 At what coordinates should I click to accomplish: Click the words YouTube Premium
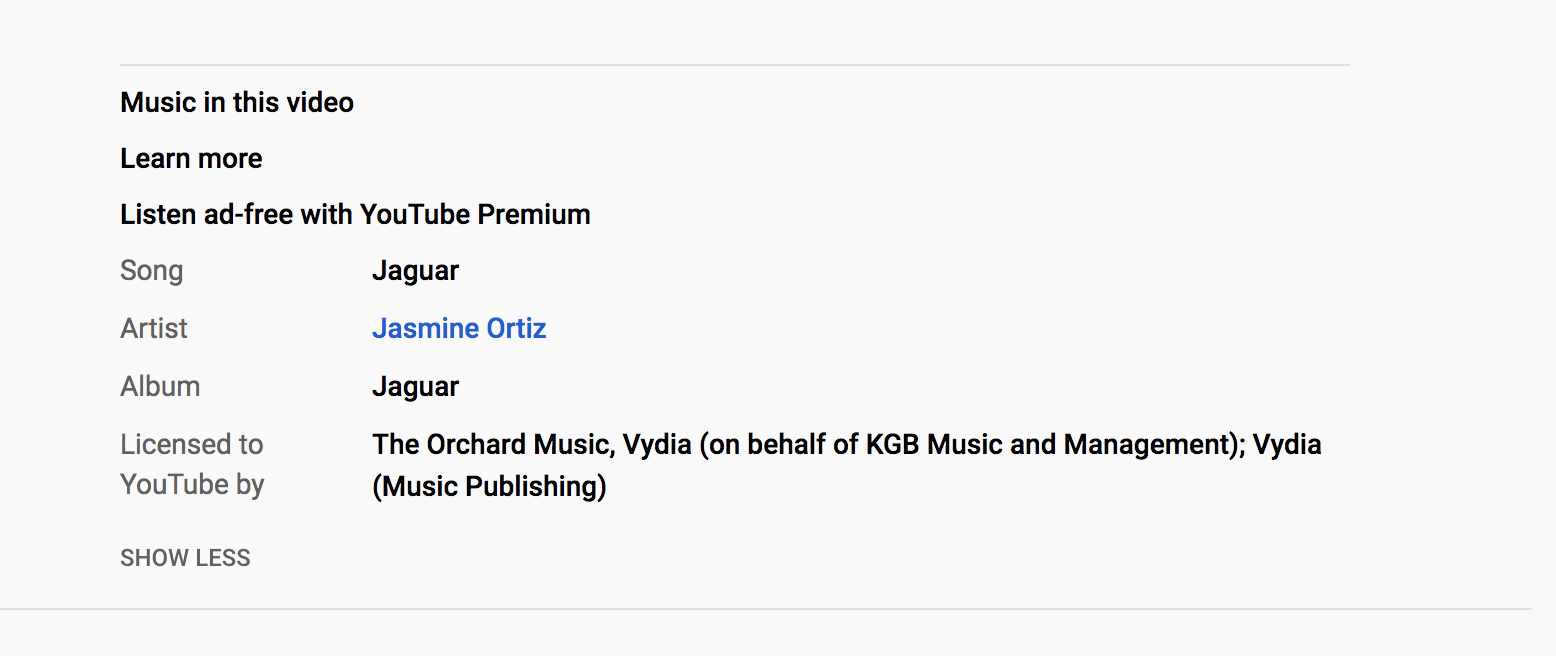(475, 214)
